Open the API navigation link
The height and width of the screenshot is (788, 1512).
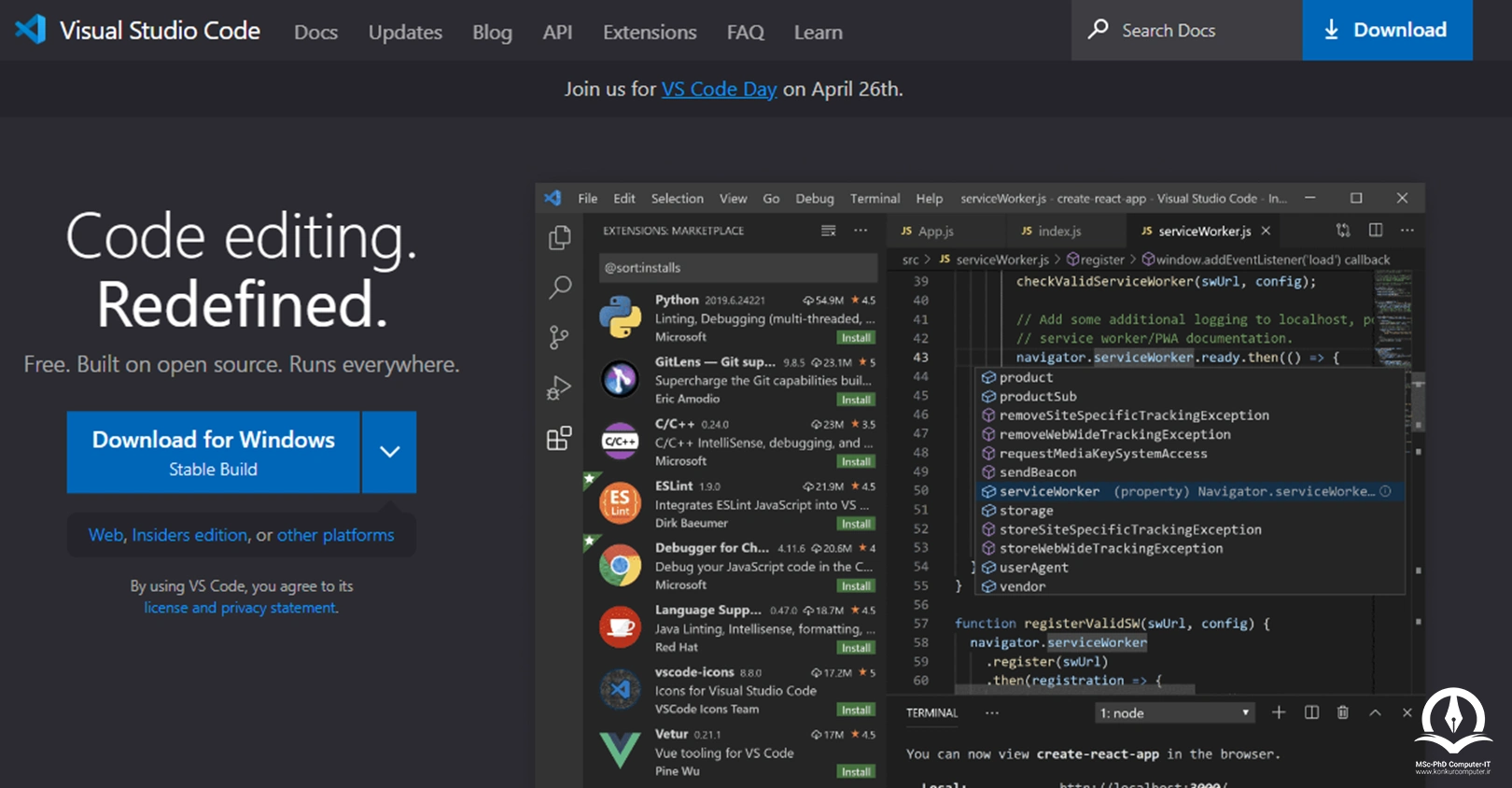click(557, 32)
